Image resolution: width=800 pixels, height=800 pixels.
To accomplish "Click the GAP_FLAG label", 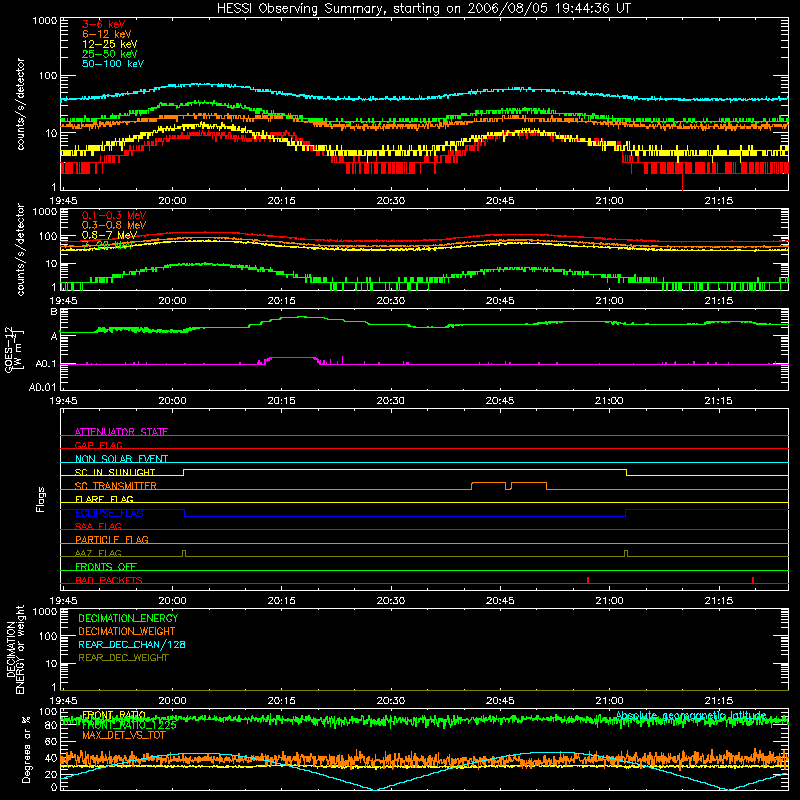I will coord(98,445).
